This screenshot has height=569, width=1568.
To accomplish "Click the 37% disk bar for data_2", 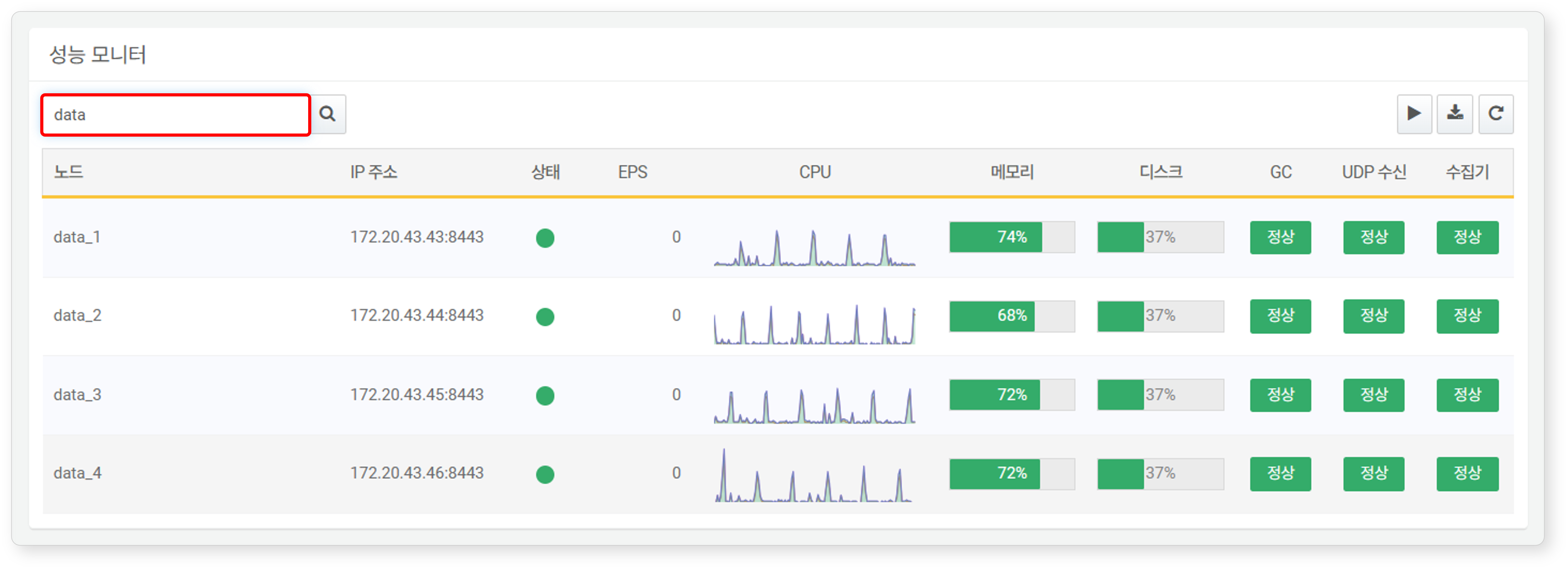I will (x=1160, y=316).
